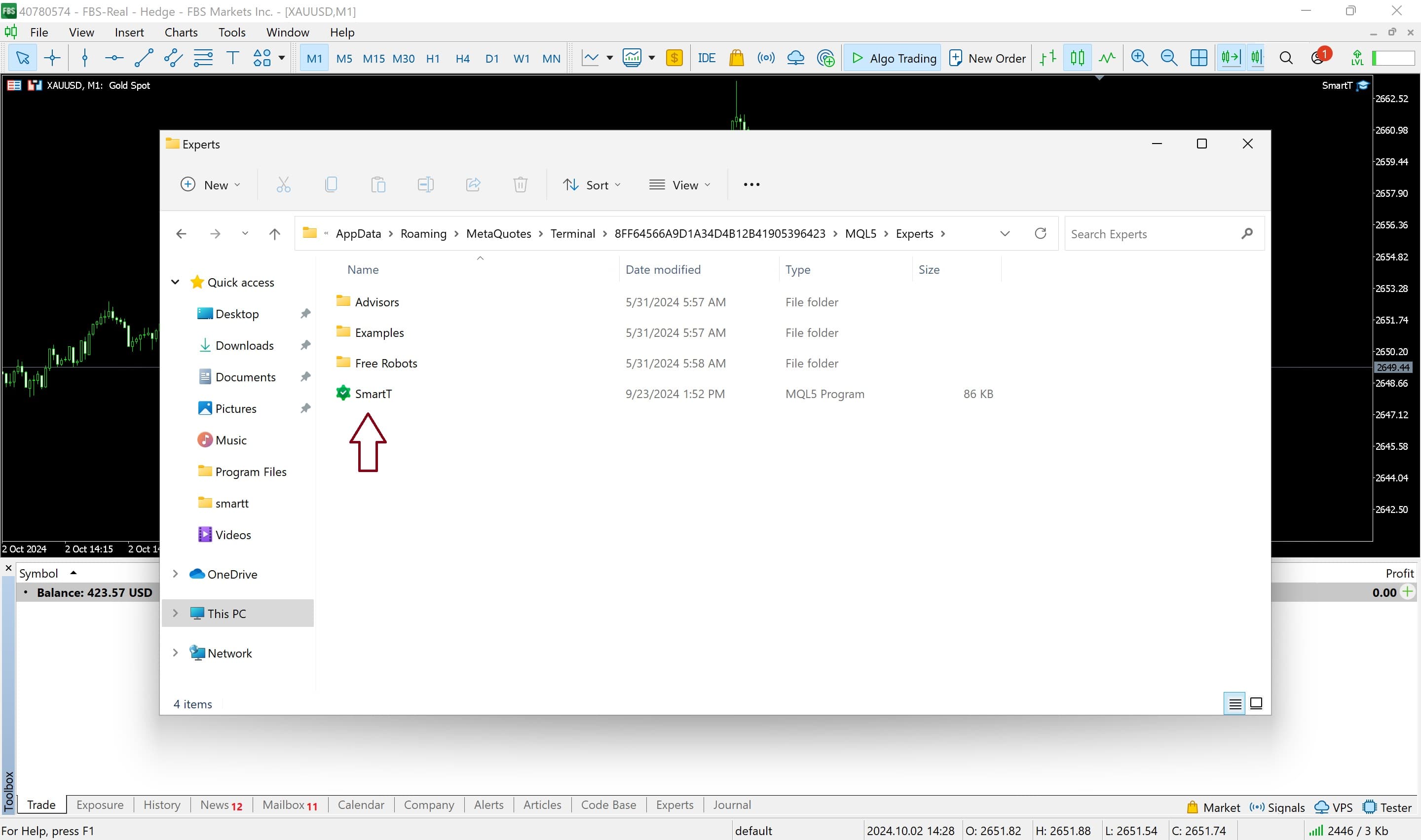Switch chart to line chart view
1421x840 pixels.
1107,58
